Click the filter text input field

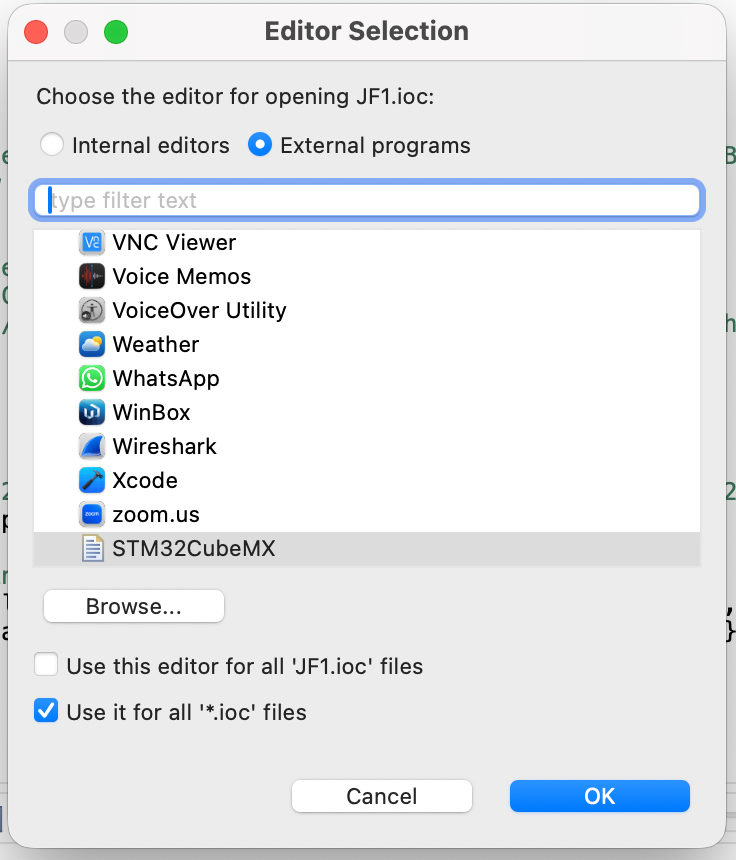coord(368,199)
